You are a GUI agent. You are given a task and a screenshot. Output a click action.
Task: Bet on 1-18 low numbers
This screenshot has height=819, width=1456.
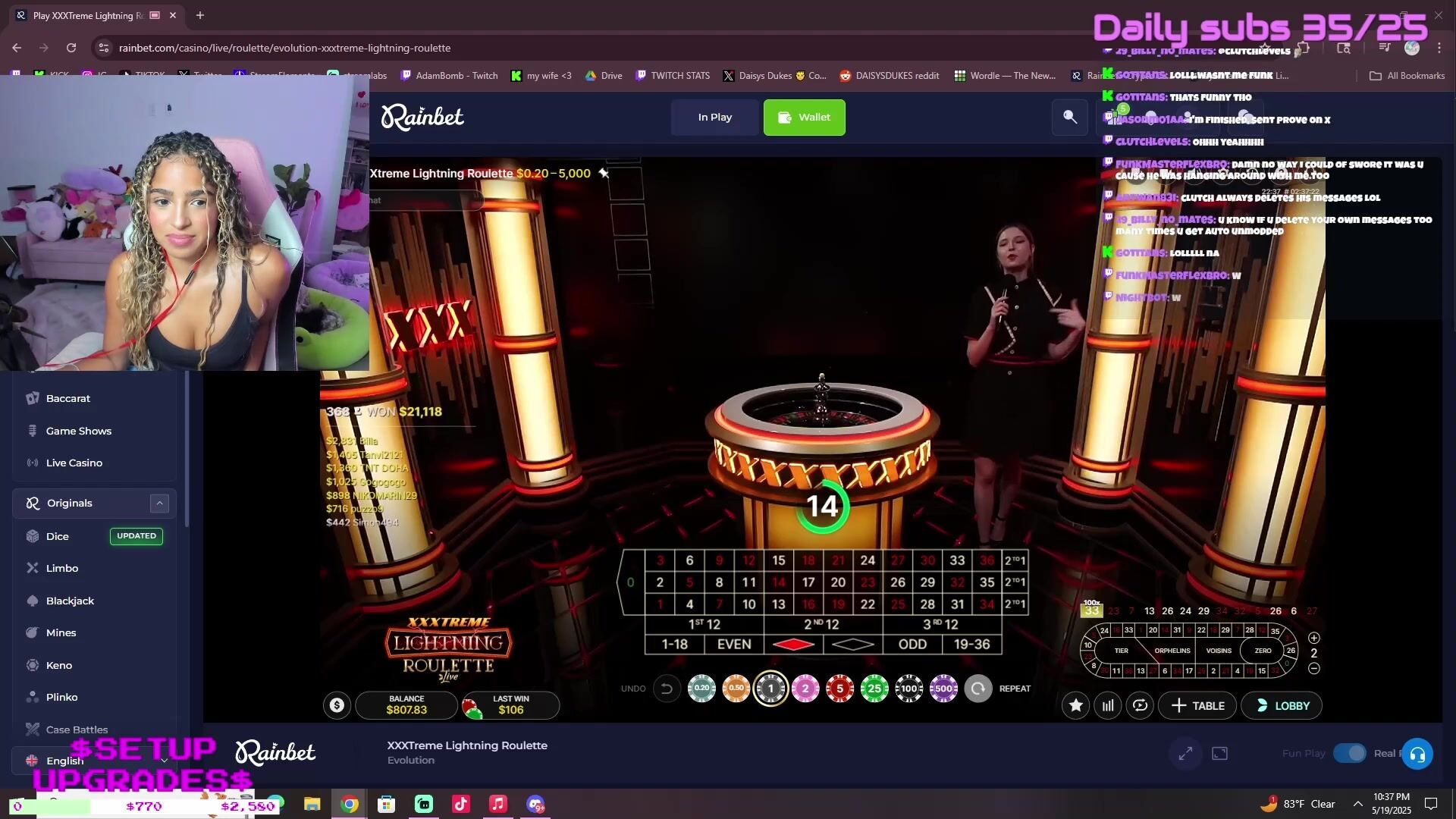click(674, 645)
